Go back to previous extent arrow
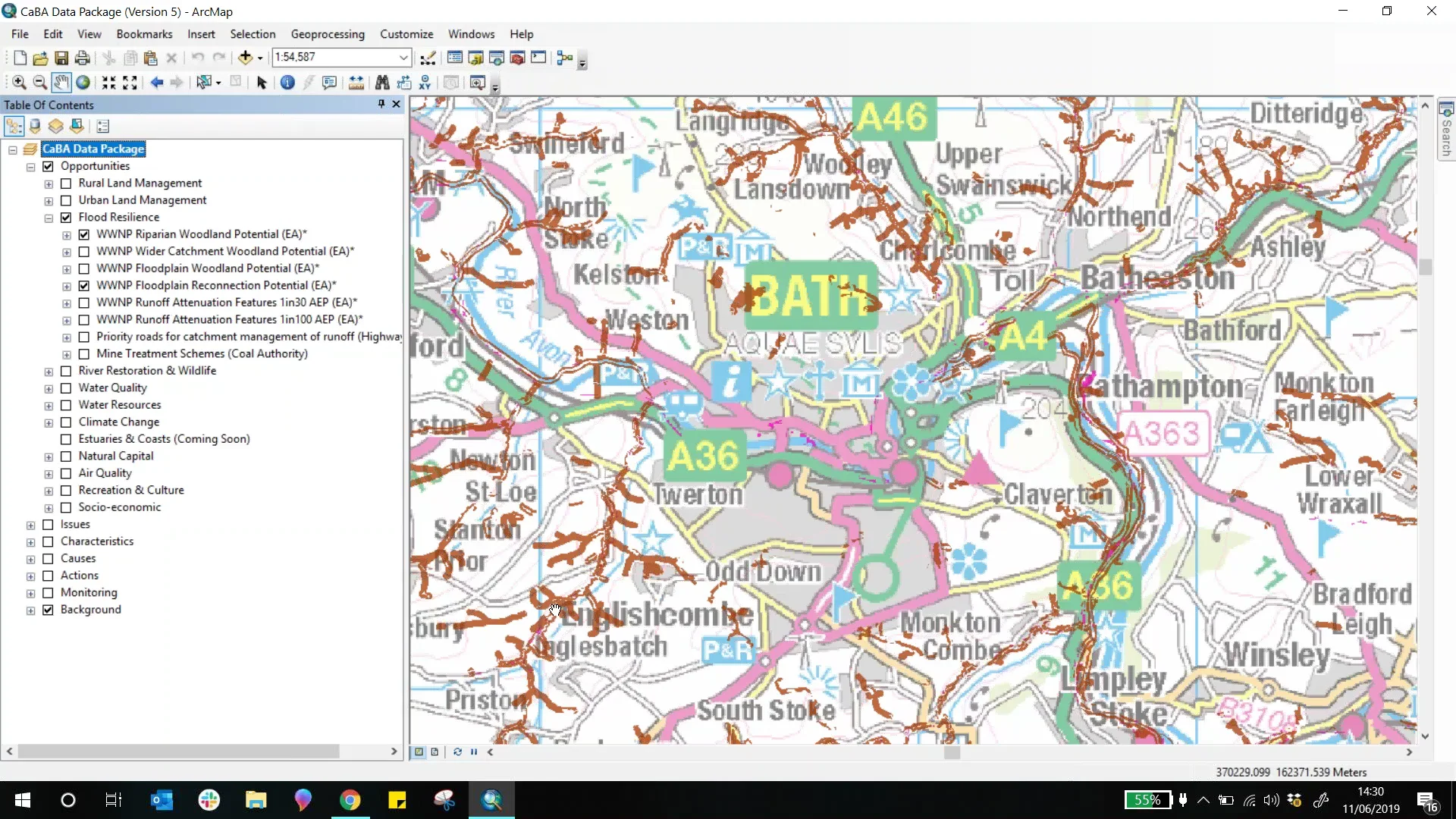Screen dimensions: 1456x819 [157, 83]
